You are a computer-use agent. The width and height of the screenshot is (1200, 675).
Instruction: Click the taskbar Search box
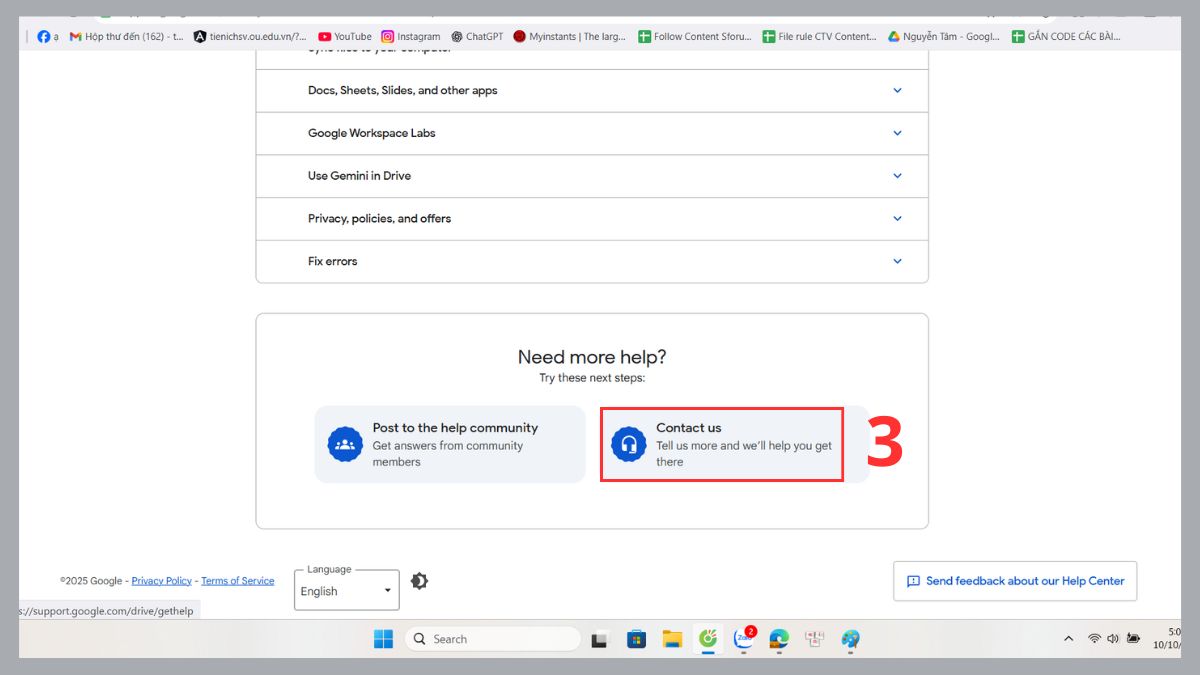(493, 639)
